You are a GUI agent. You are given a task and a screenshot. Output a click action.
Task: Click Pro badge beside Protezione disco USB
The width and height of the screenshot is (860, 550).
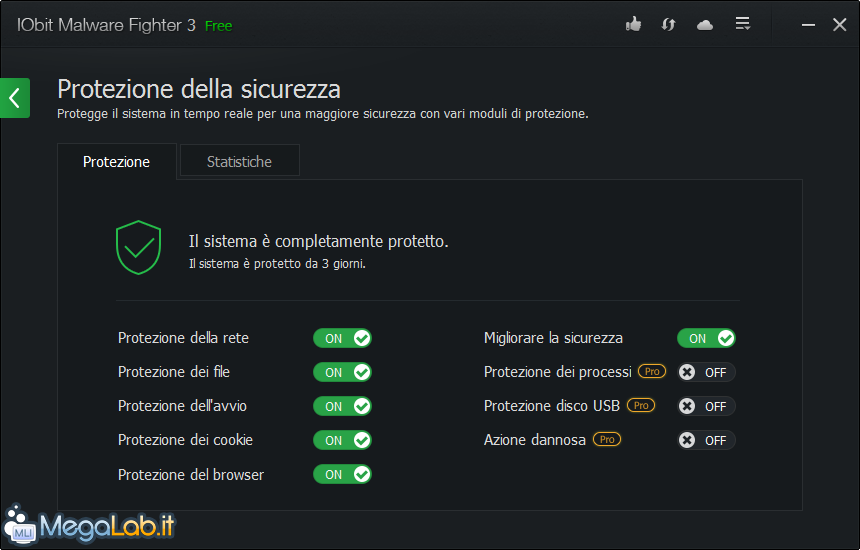(x=641, y=405)
